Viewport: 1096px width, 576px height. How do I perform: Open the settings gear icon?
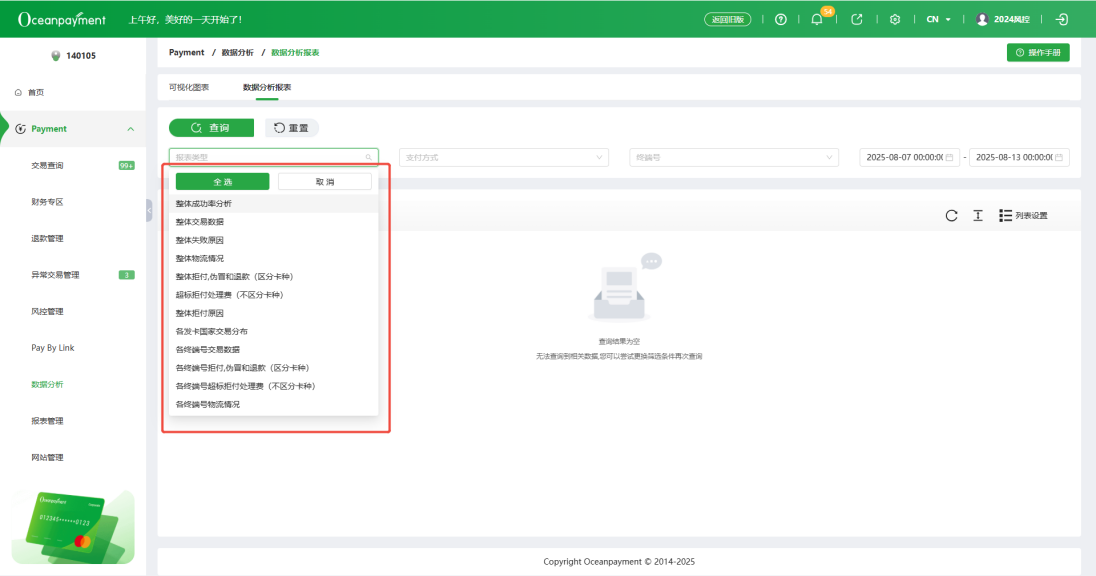coord(895,20)
